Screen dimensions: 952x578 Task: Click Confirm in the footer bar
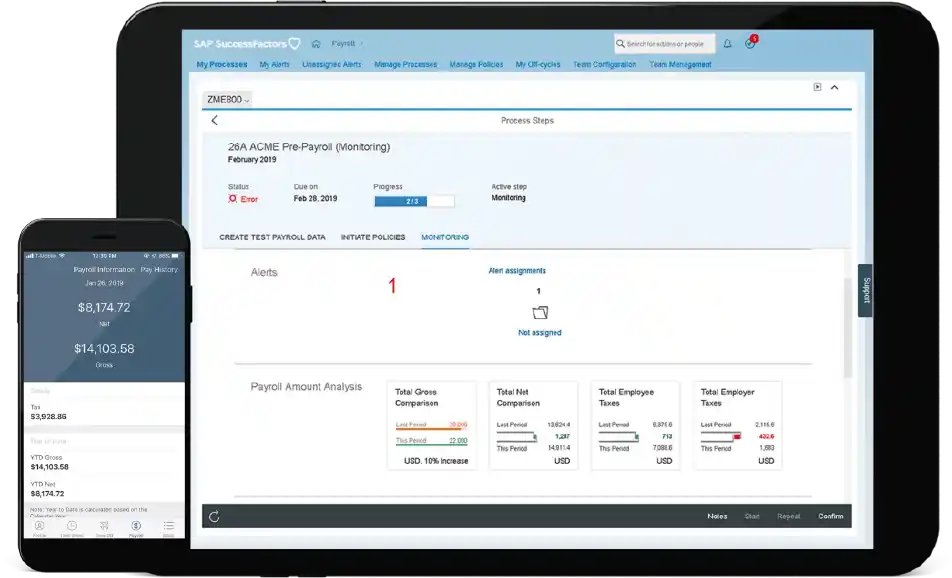click(x=831, y=516)
